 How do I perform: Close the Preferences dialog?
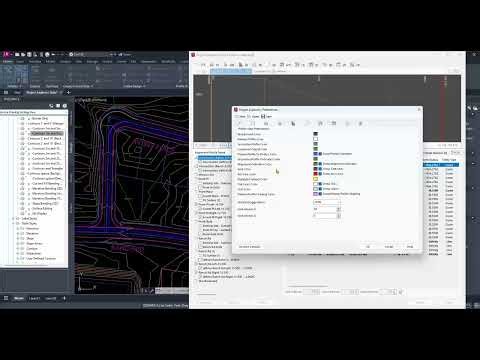click(x=419, y=109)
